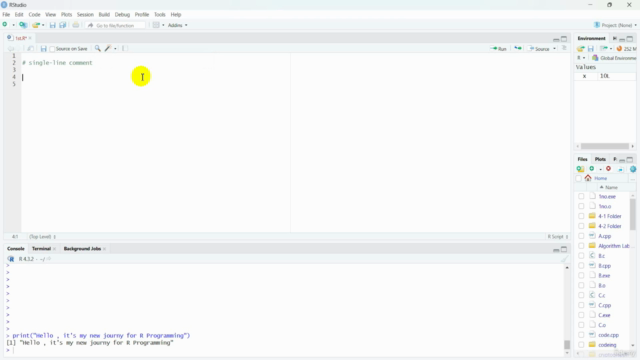Check the box for code.cpp
This screenshot has width=640, height=360.
pos(581,335)
